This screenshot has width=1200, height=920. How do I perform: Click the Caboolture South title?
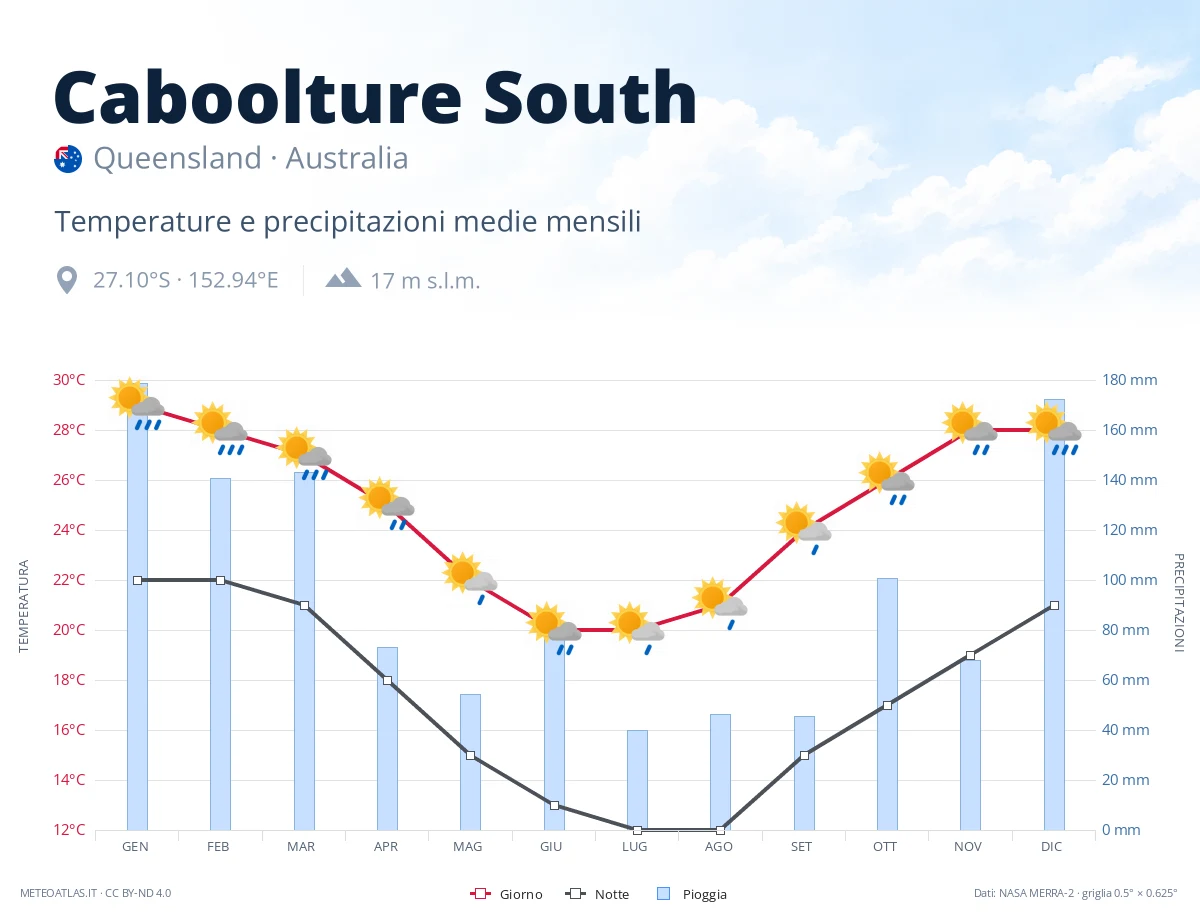(x=375, y=97)
